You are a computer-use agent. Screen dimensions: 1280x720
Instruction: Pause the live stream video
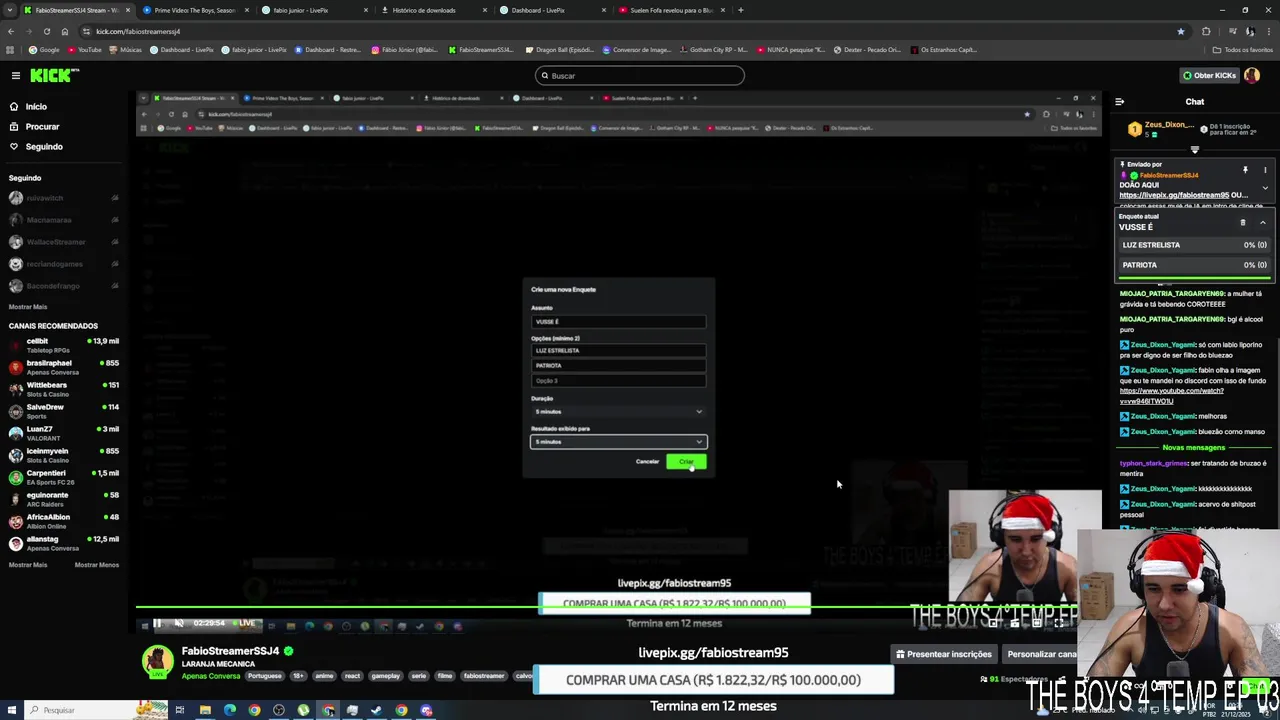coord(157,623)
